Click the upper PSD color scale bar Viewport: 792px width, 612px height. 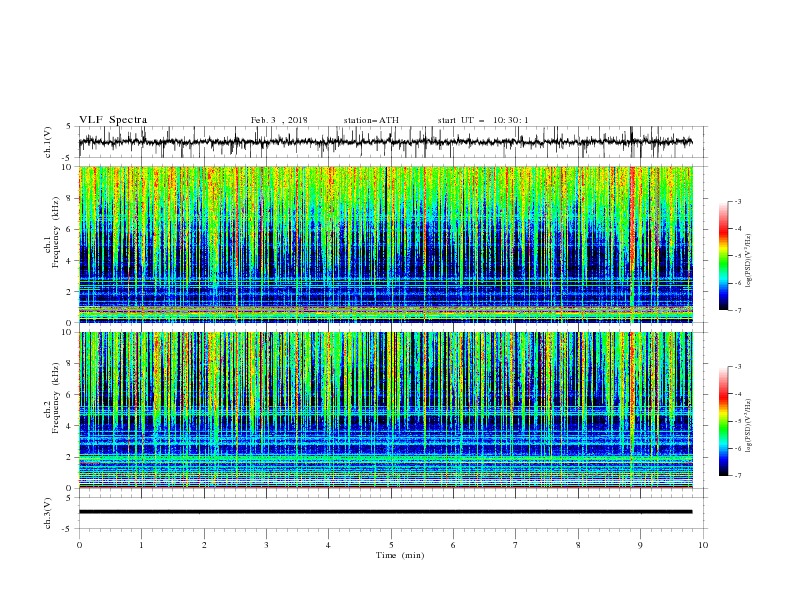coord(724,256)
